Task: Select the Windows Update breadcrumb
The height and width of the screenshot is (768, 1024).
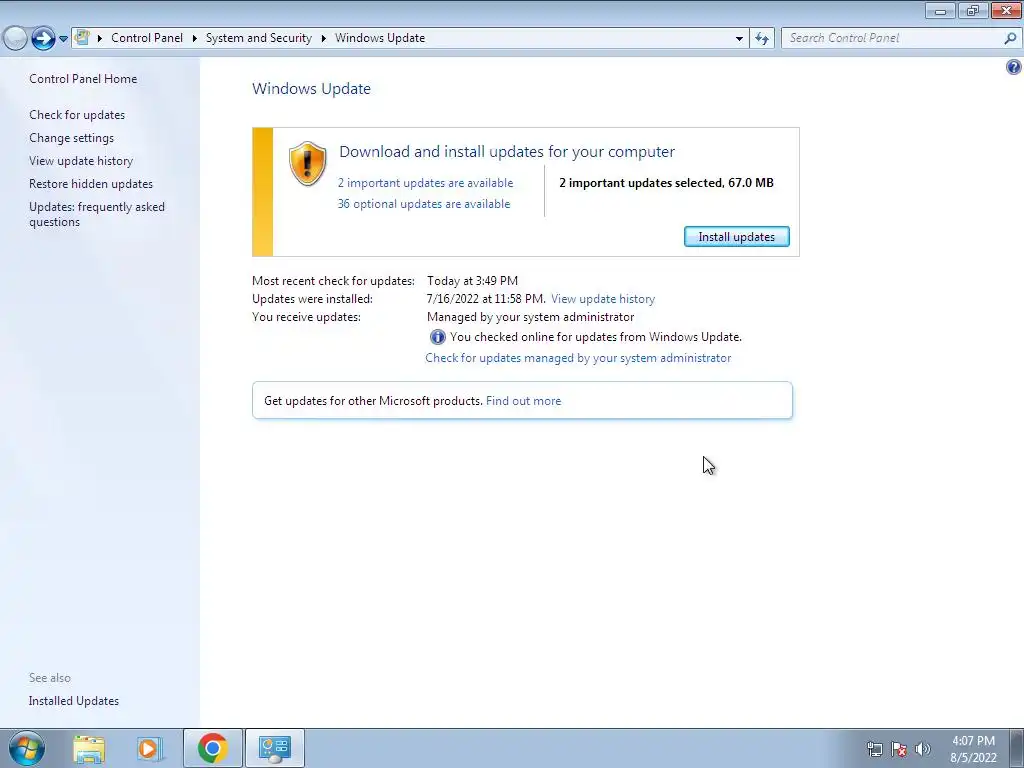Action: point(380,38)
